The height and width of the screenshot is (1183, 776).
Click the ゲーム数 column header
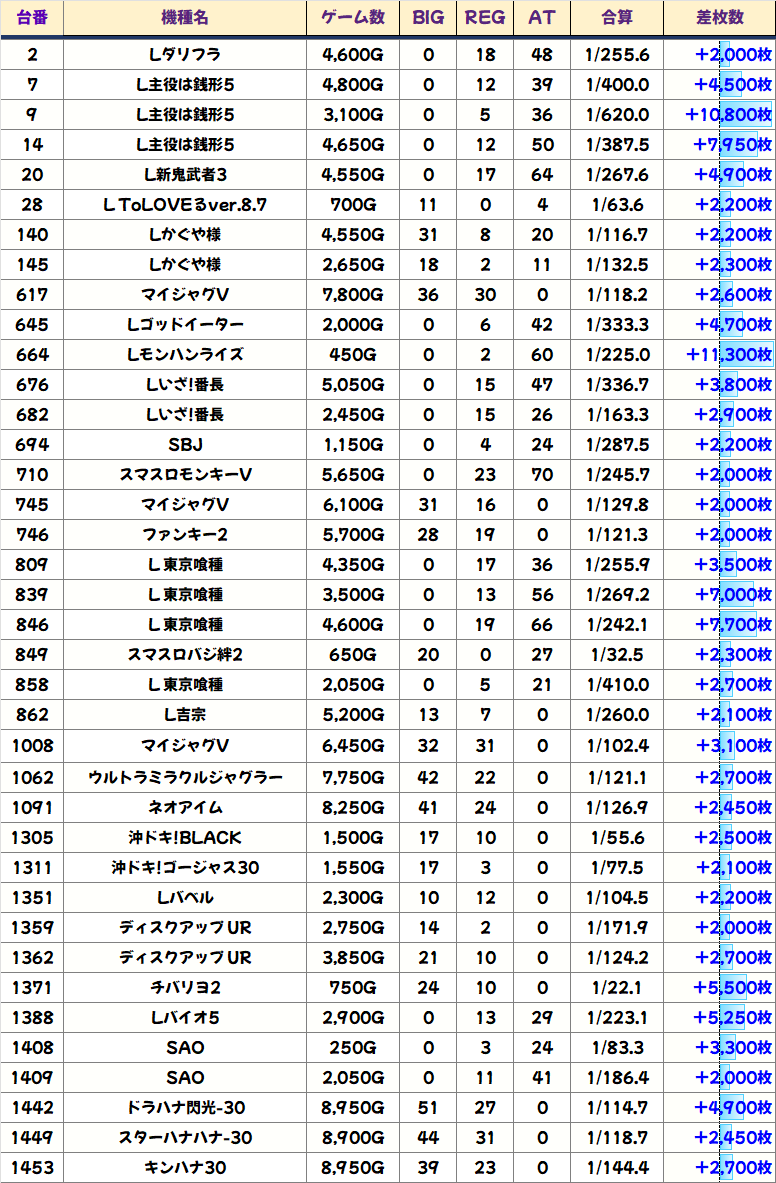click(353, 18)
